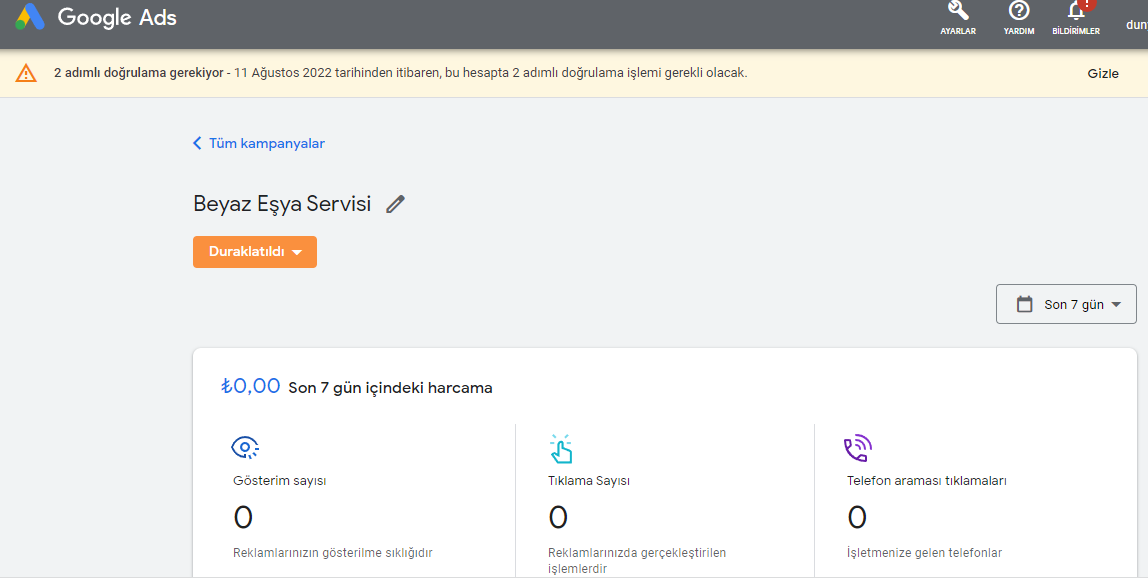Open the Son 7 gün date range dropdown
1148x578 pixels.
1066,304
